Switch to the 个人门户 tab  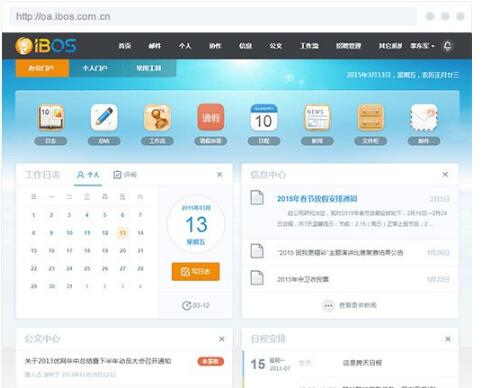(96, 68)
